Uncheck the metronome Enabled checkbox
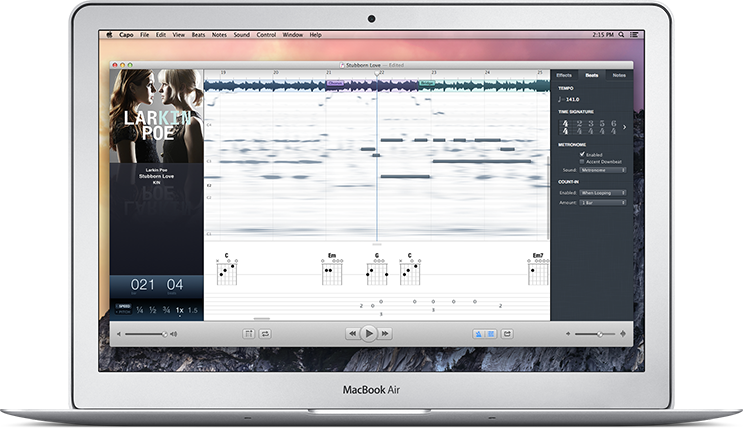Viewport: 743px width, 429px height. click(x=582, y=154)
